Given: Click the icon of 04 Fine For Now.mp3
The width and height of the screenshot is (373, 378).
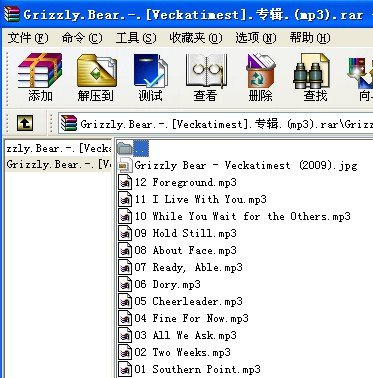Looking at the screenshot, I should coord(125,318).
